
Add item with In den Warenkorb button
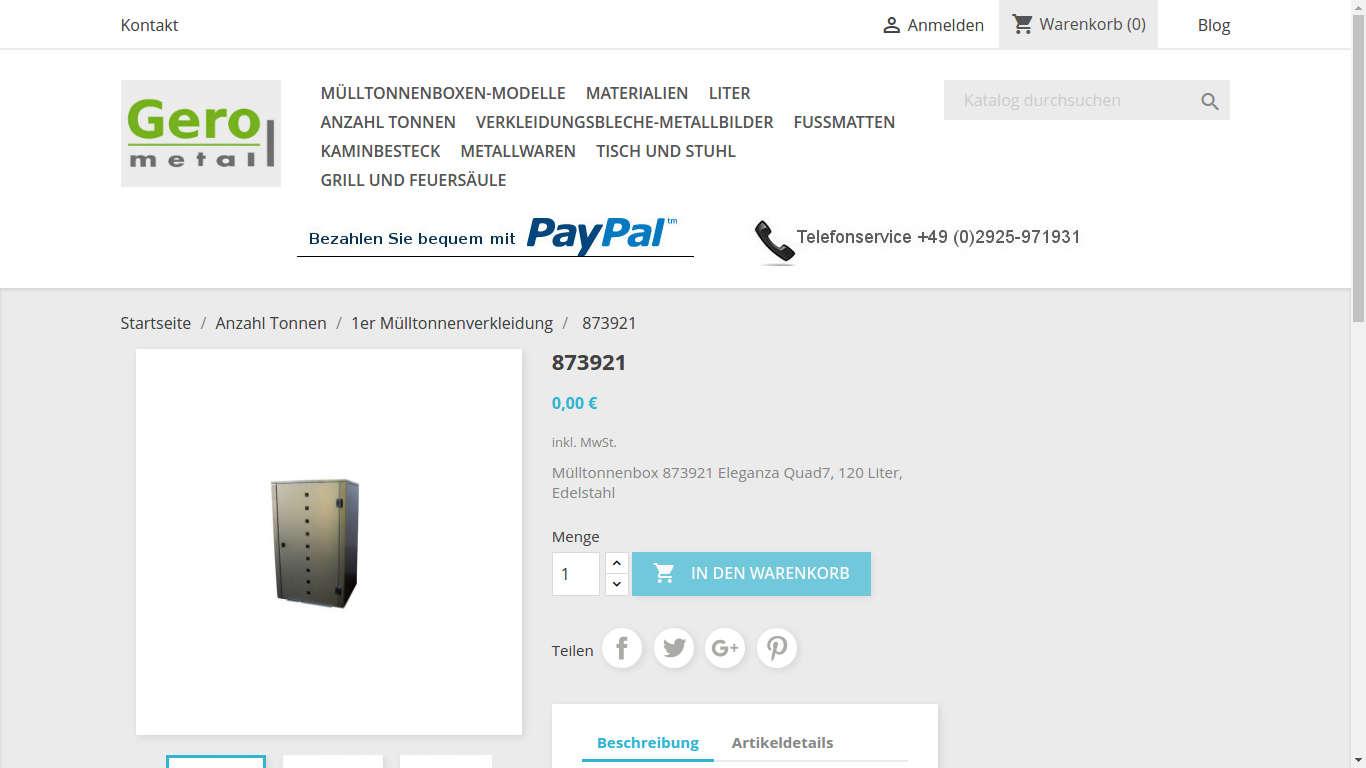pos(751,574)
